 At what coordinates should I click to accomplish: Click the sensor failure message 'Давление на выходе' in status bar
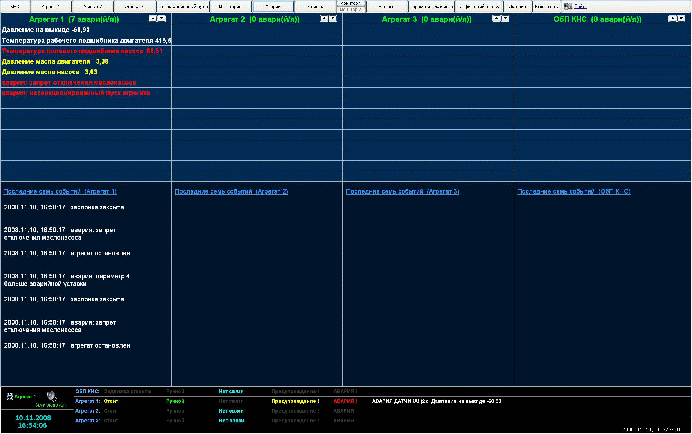pos(436,401)
